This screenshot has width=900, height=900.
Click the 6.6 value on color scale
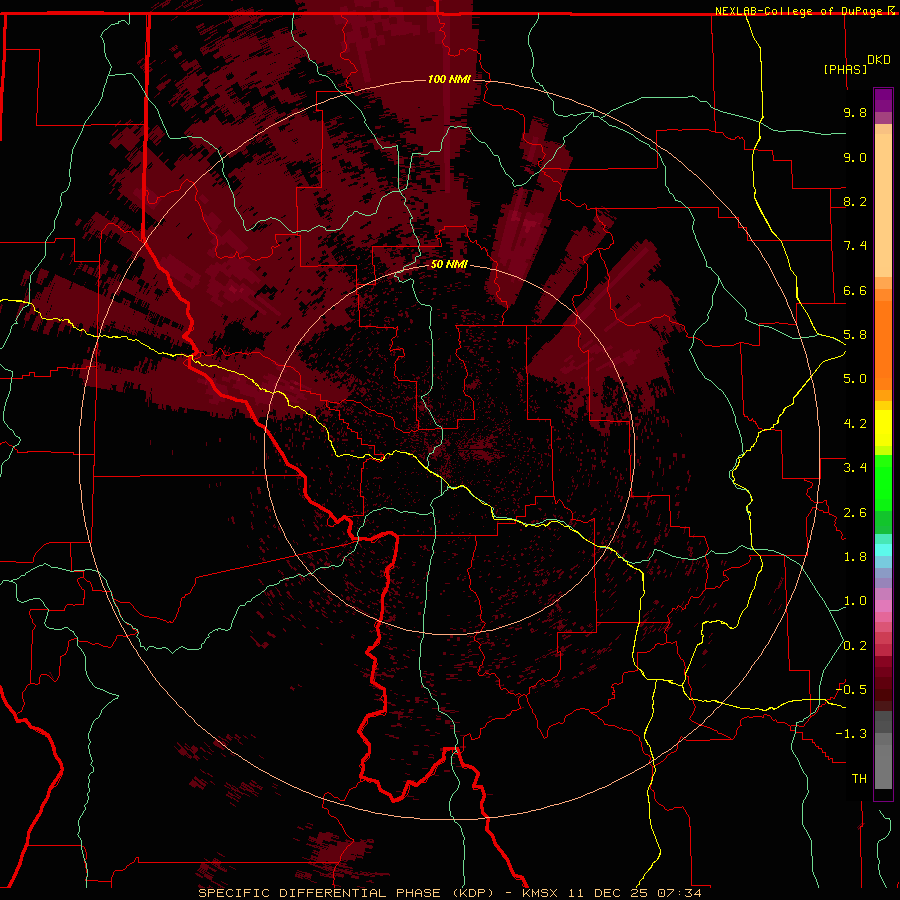point(855,290)
